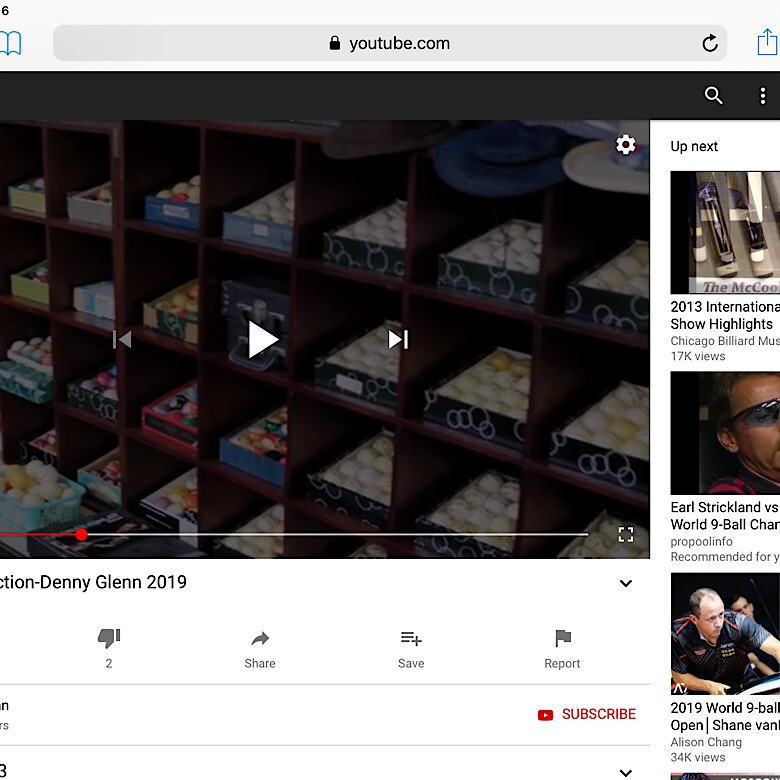Open YouTube search
The height and width of the screenshot is (780, 780).
[x=713, y=95]
